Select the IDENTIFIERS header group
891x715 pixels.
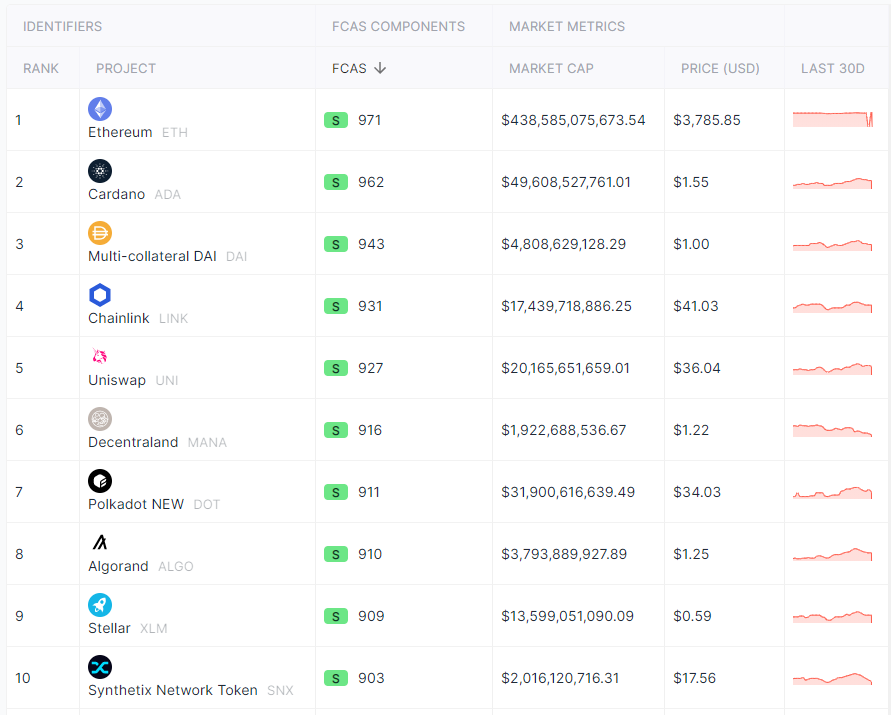(63, 26)
